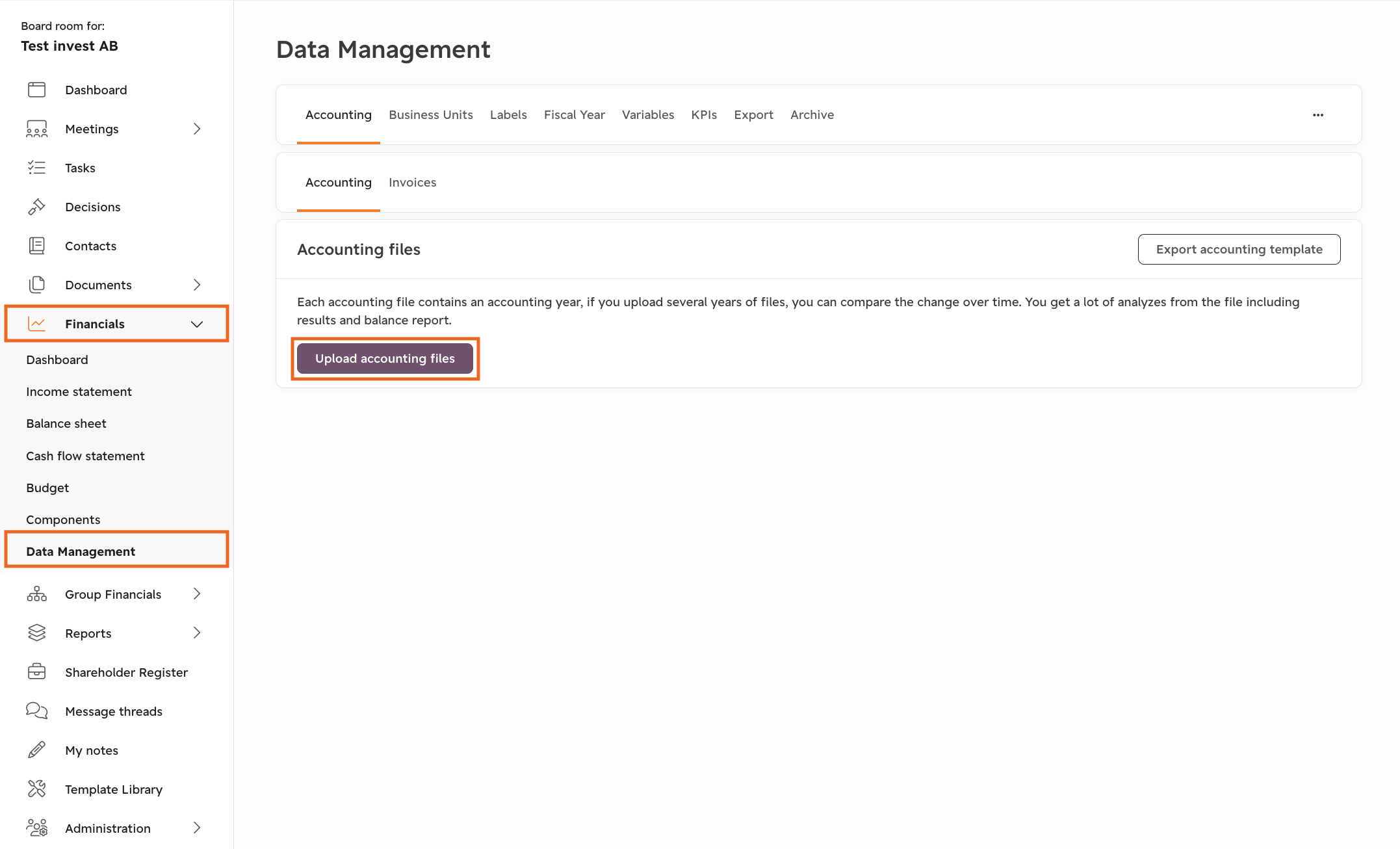Switch to the Export tab

[753, 115]
